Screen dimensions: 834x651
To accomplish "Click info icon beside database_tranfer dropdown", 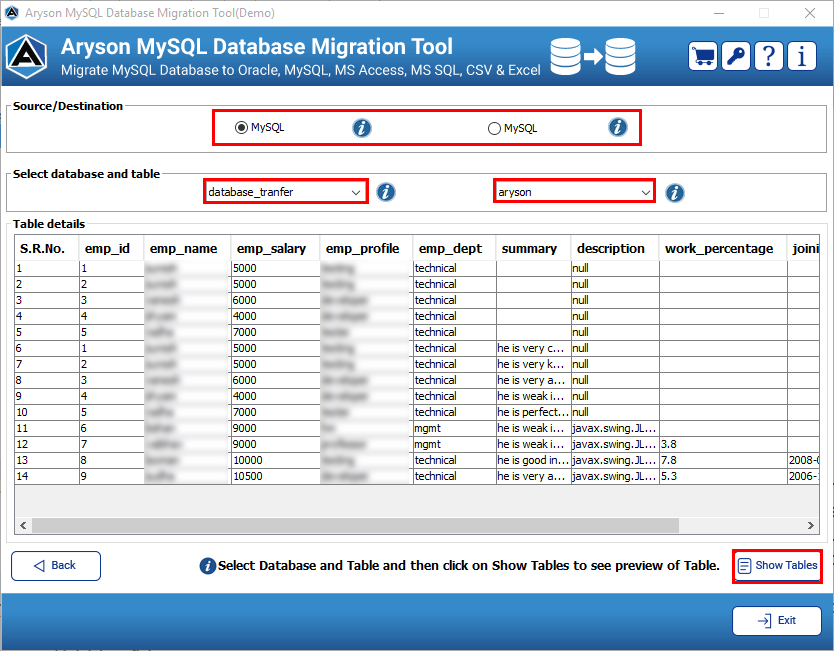I will [386, 192].
